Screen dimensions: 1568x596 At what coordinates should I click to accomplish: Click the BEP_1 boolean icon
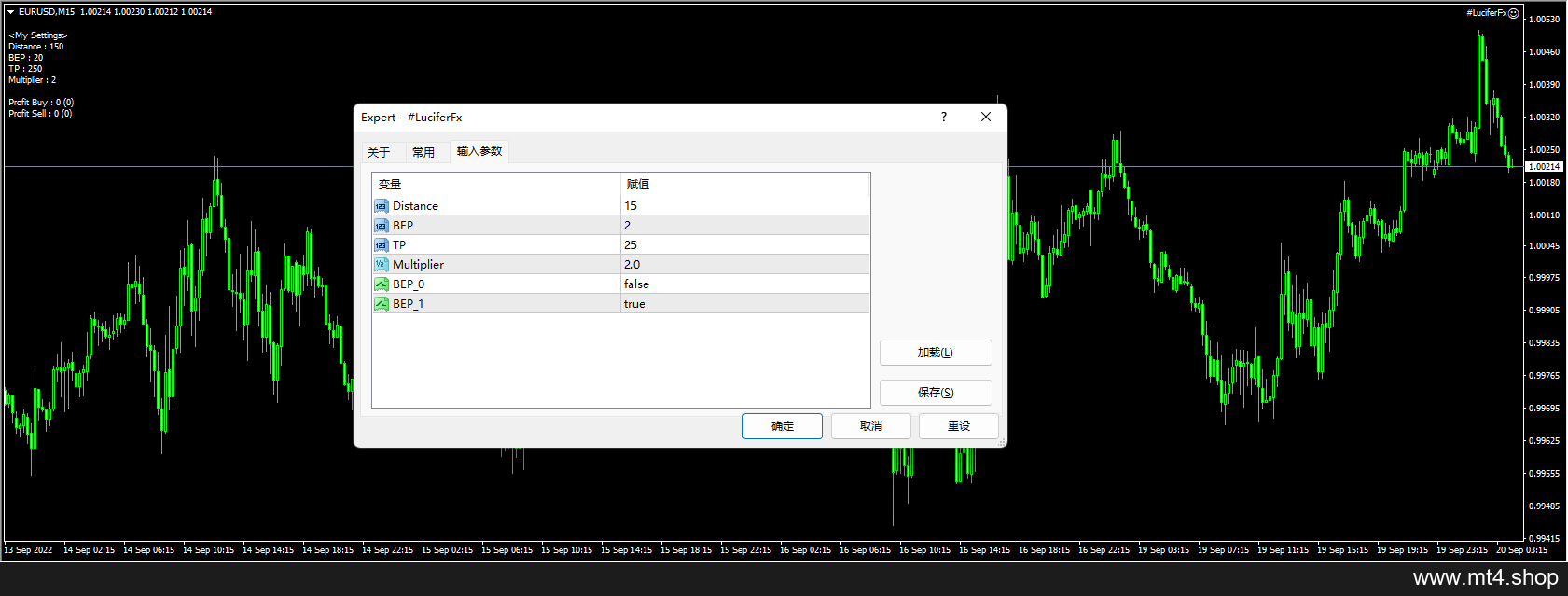point(381,304)
